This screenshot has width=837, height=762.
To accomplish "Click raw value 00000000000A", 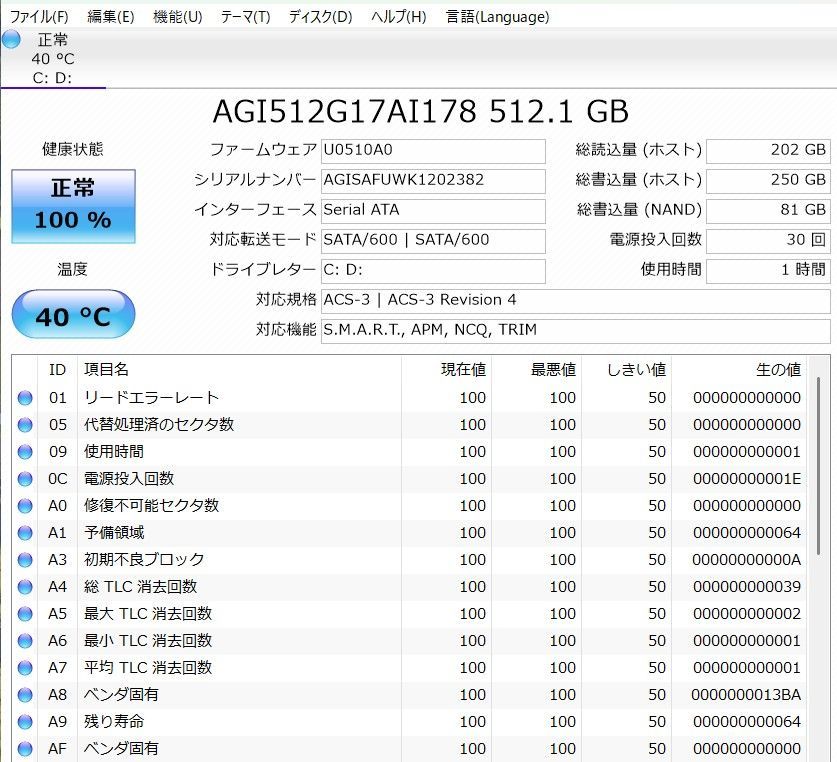I will (x=746, y=560).
